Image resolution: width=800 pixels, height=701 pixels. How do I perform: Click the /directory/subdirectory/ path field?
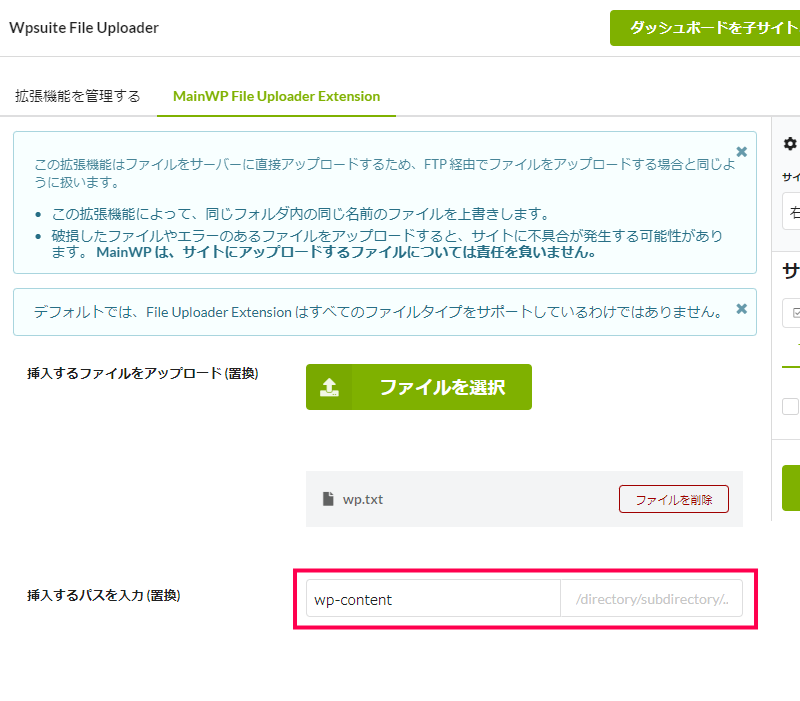[x=652, y=598]
